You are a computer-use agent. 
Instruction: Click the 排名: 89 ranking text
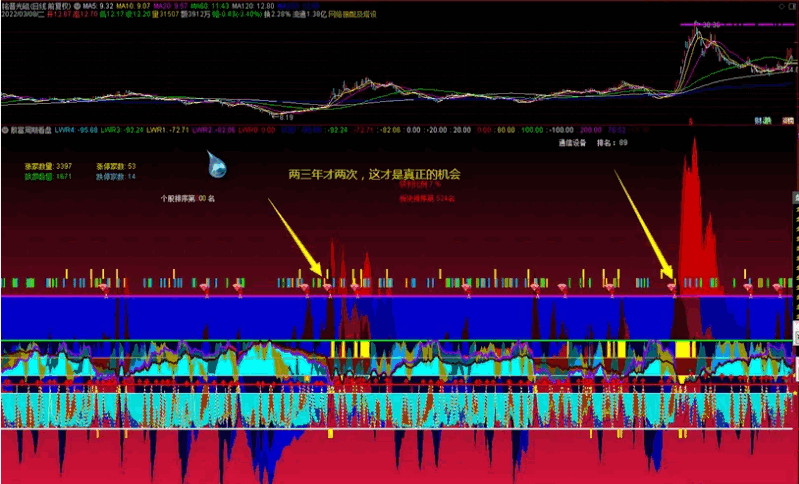[612, 143]
